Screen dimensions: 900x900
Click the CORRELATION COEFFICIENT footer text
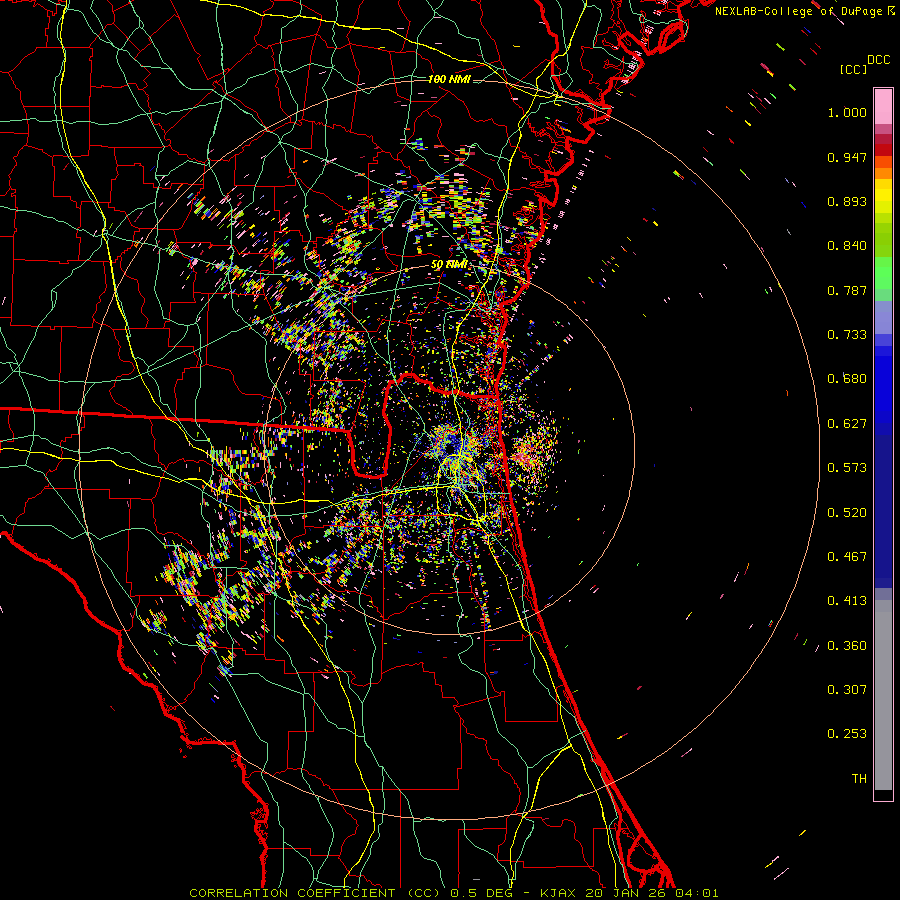[292, 893]
